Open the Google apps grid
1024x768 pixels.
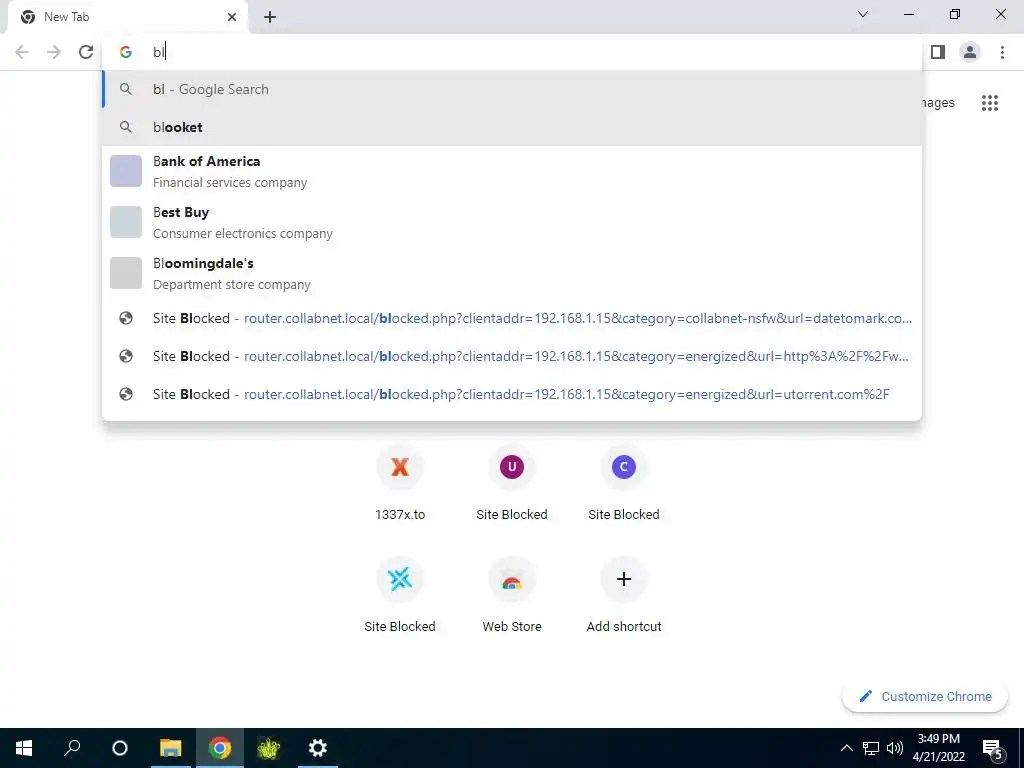[989, 103]
